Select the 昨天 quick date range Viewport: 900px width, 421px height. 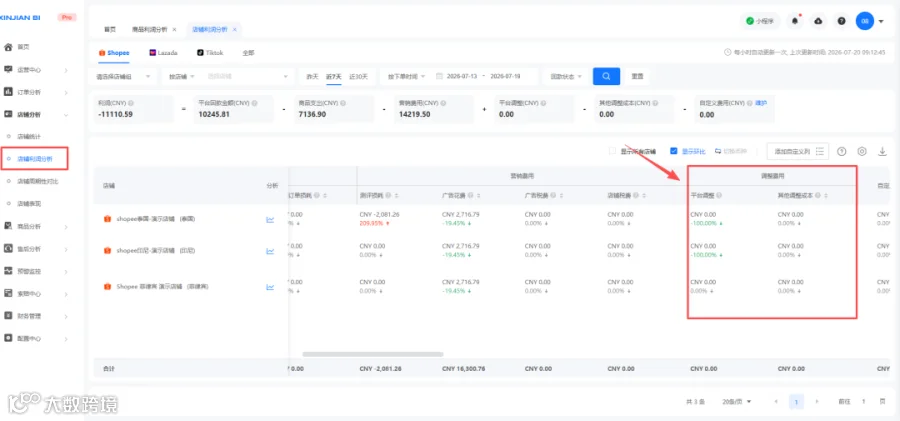(x=312, y=76)
